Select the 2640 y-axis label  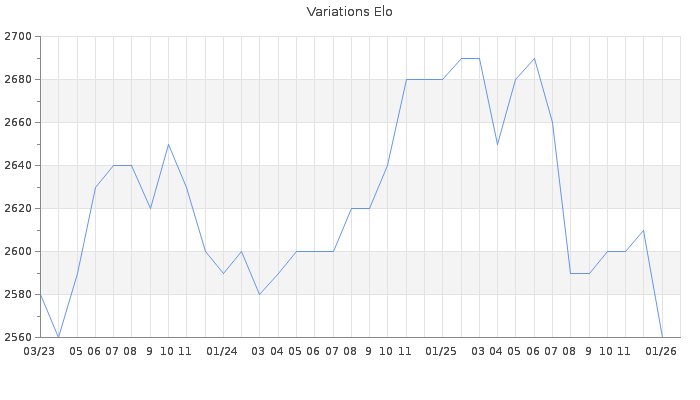click(18, 166)
